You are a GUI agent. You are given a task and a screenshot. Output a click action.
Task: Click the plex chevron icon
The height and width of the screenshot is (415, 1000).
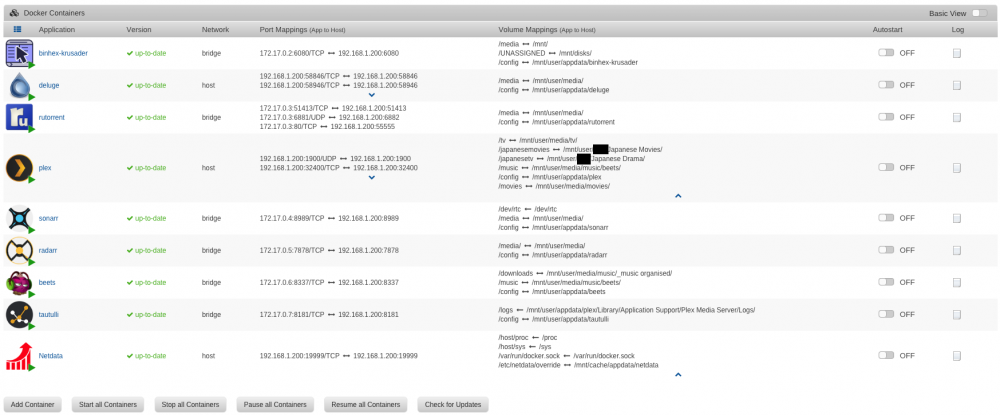coord(19,168)
